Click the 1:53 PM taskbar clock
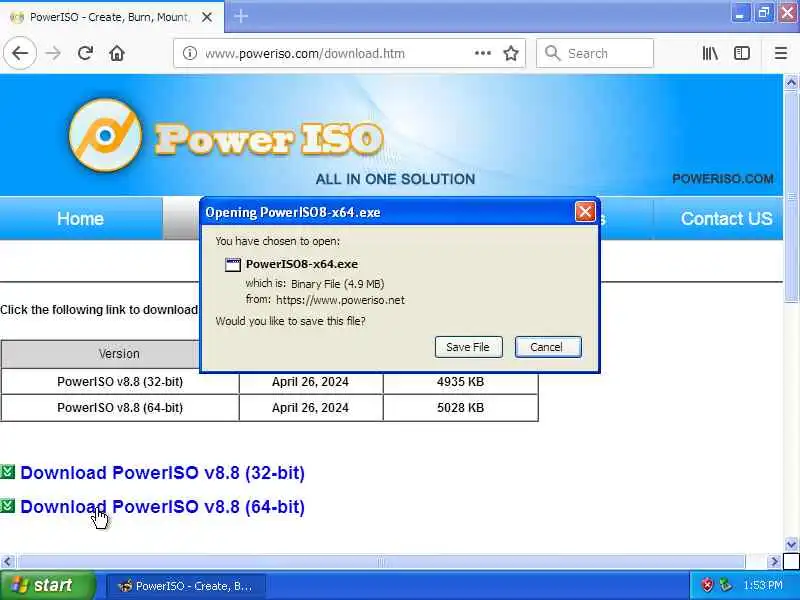Image resolution: width=800 pixels, height=600 pixels. pos(762,585)
